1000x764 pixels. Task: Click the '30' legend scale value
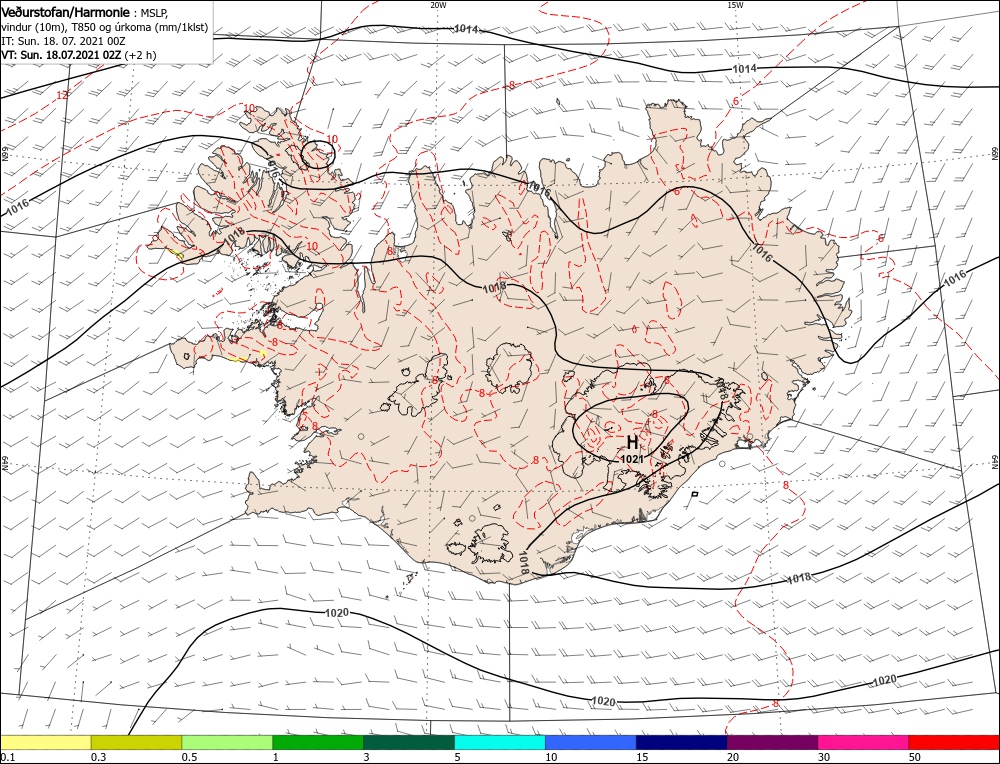coord(824,757)
